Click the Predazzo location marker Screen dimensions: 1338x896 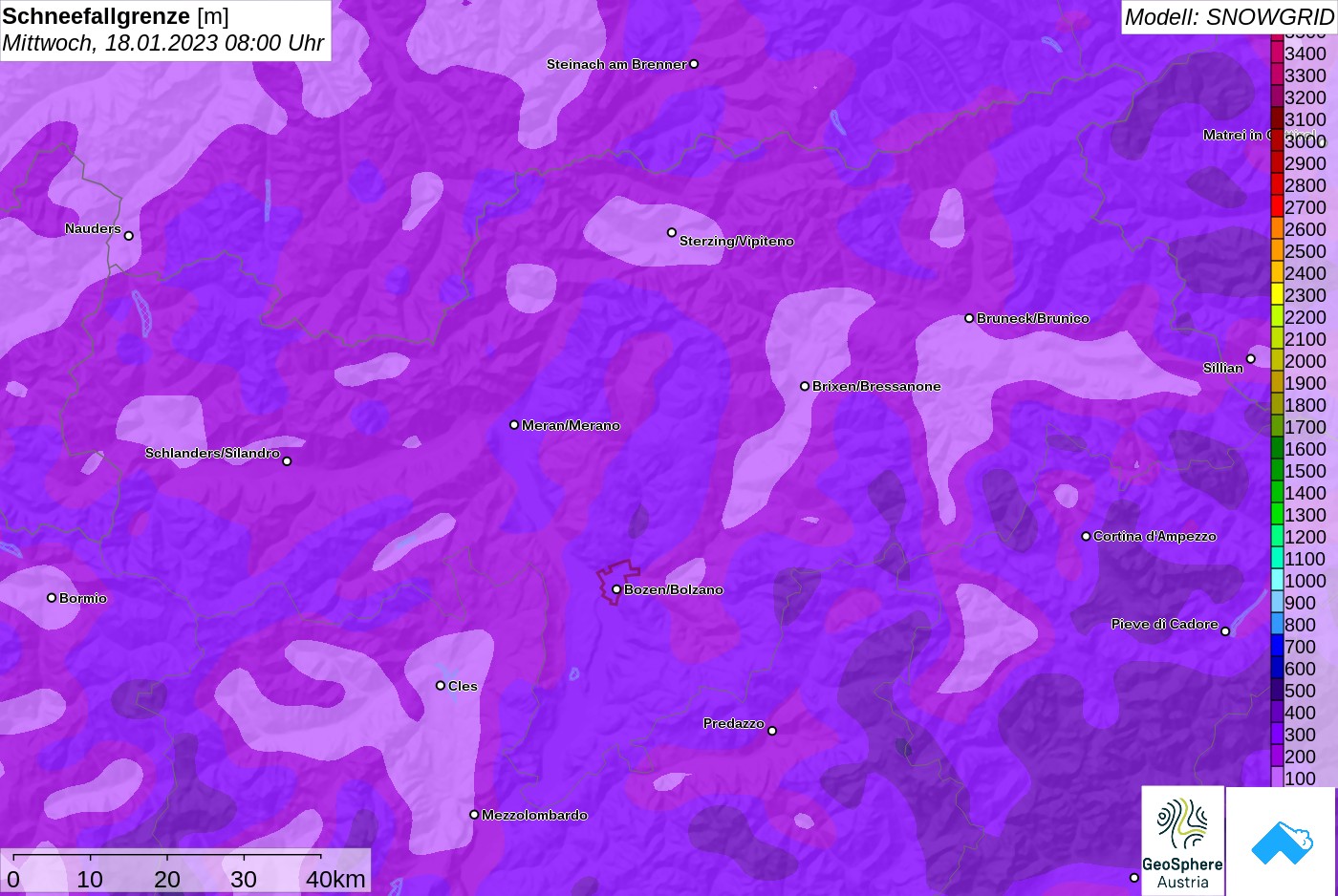coord(772,731)
